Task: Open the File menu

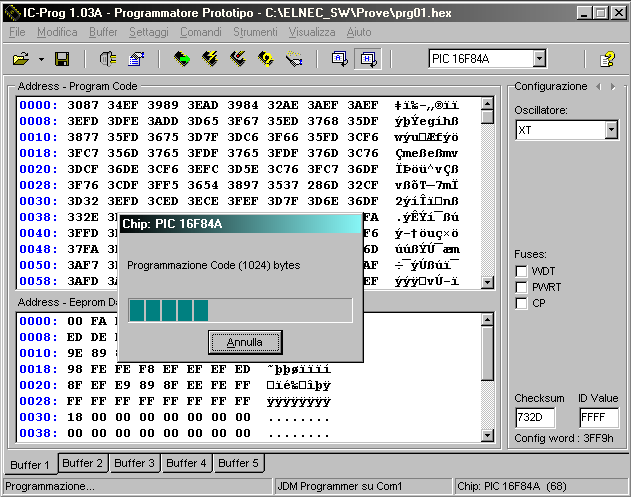Action: point(17,32)
